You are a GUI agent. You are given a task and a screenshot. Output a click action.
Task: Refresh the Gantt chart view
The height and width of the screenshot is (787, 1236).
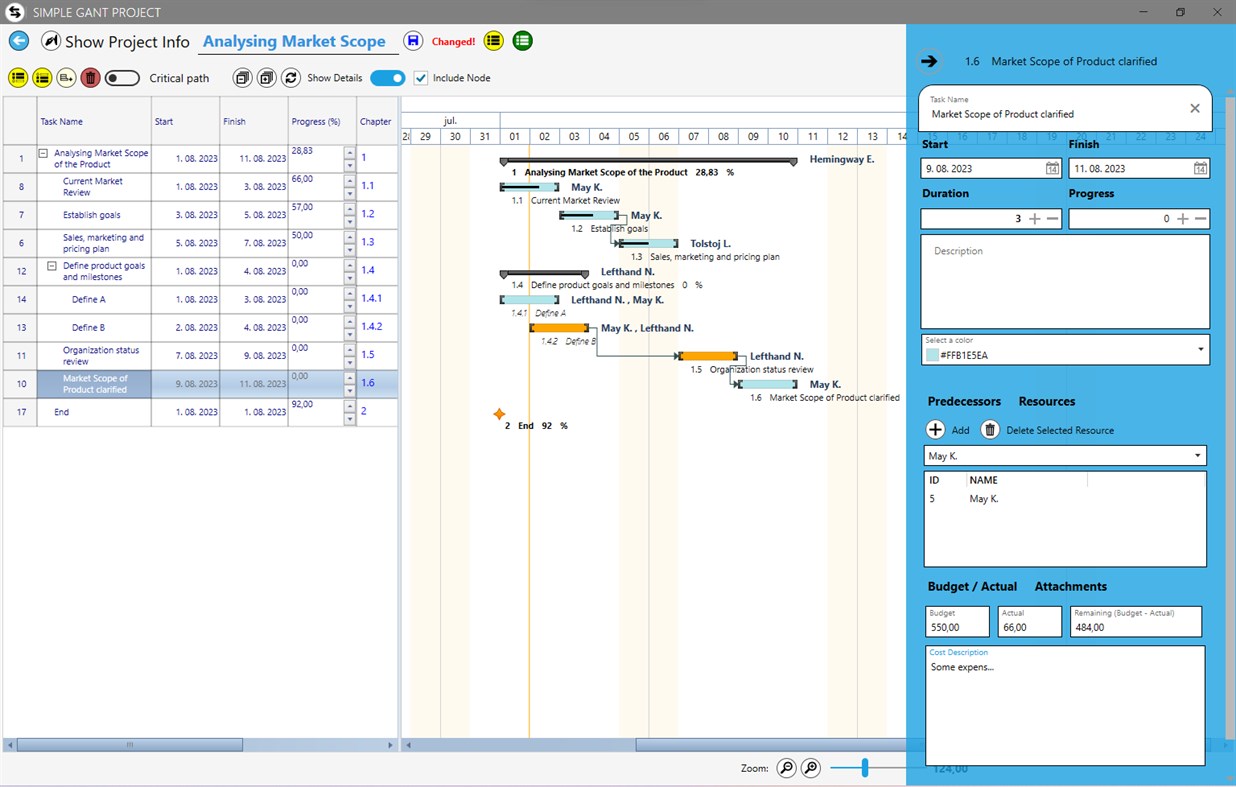coord(291,77)
